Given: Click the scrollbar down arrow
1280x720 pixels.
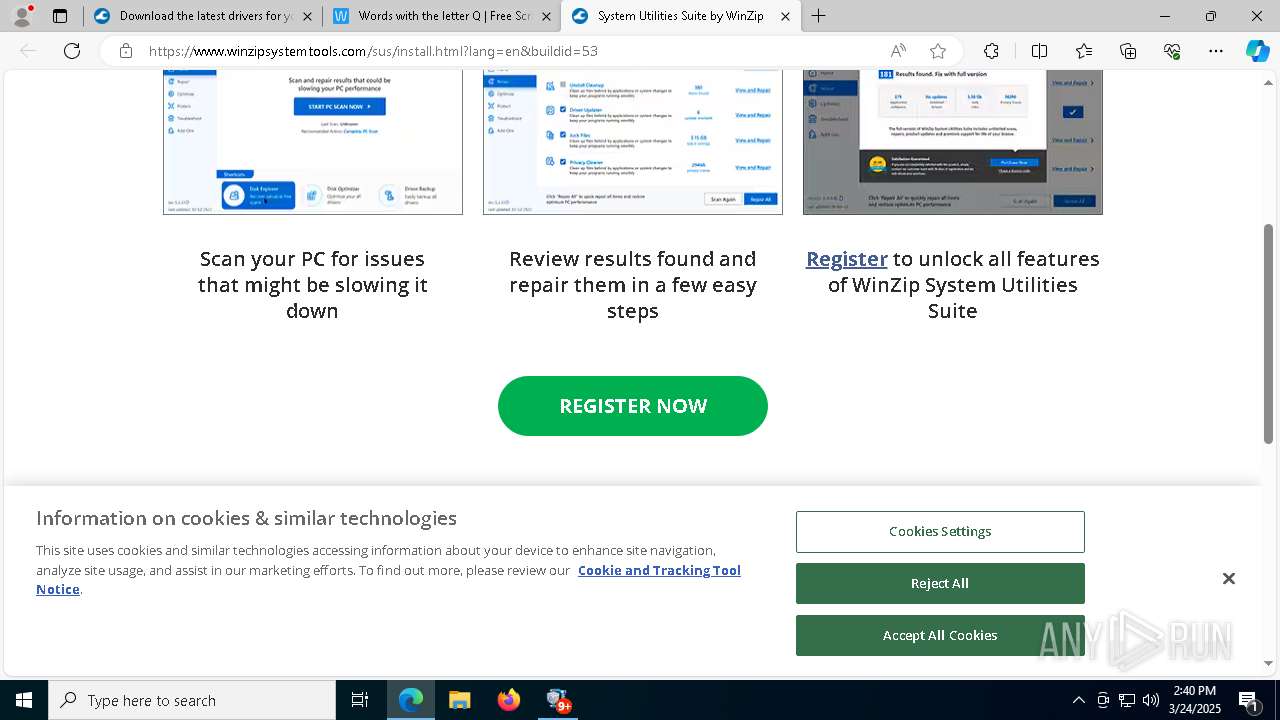Looking at the screenshot, I should point(1268,663).
